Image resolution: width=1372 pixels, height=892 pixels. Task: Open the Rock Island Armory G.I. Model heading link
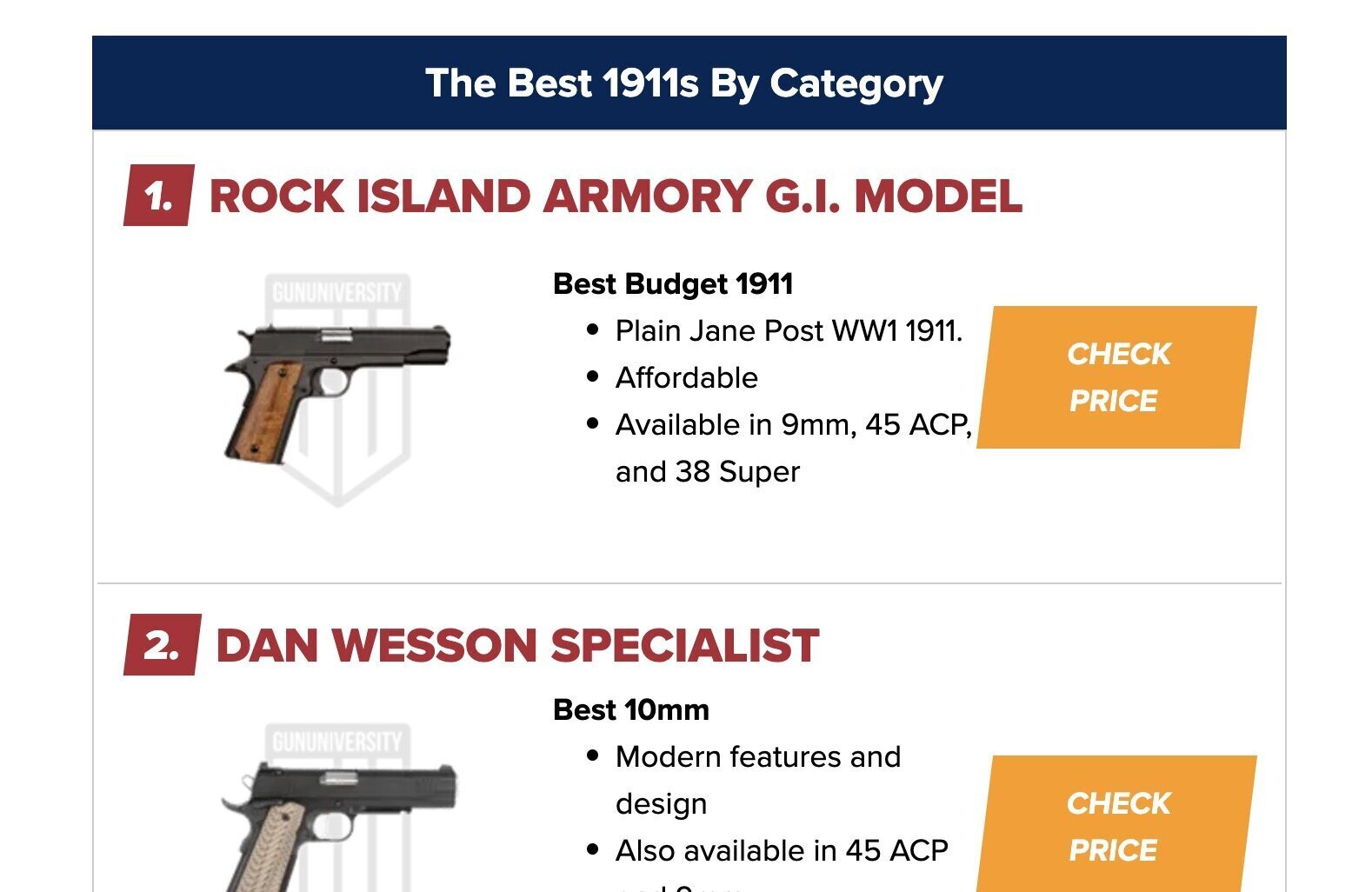pyautogui.click(x=617, y=197)
